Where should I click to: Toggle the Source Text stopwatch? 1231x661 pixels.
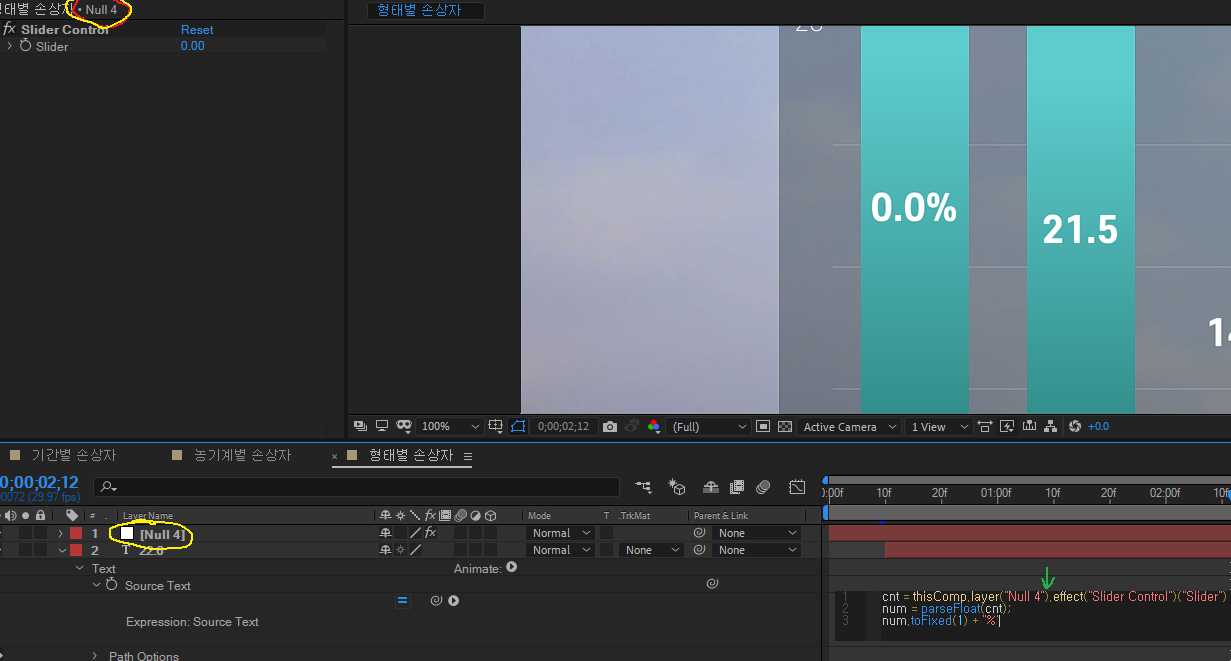point(111,585)
